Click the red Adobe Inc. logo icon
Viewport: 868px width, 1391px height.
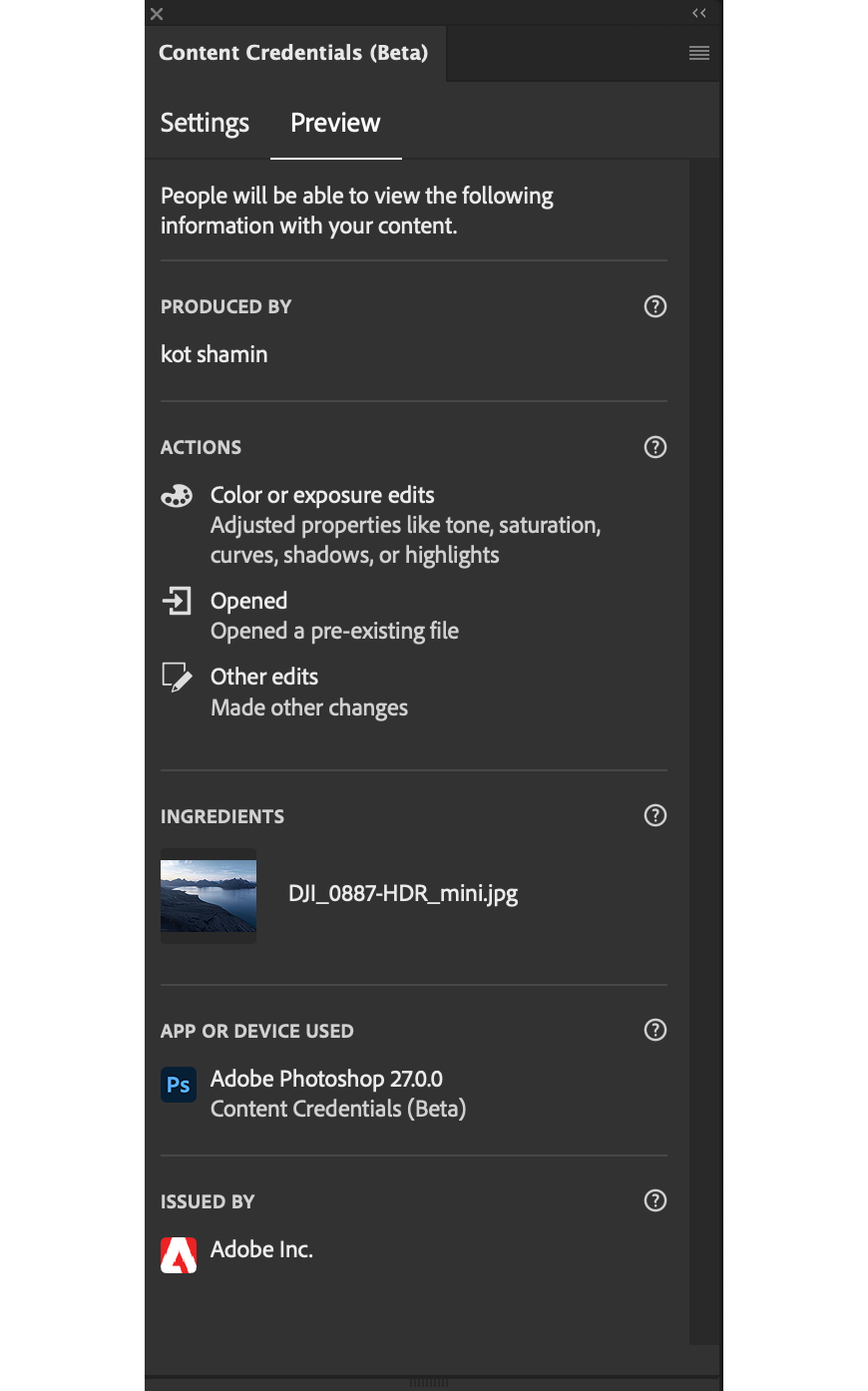[x=179, y=1255]
